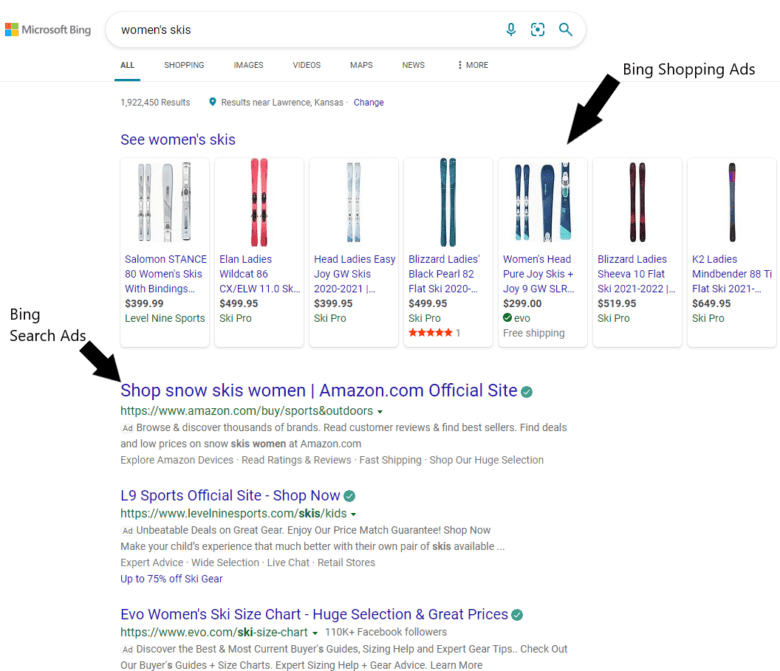Click the Microsoft Bing logo
The width and height of the screenshot is (780, 671).
click(48, 30)
